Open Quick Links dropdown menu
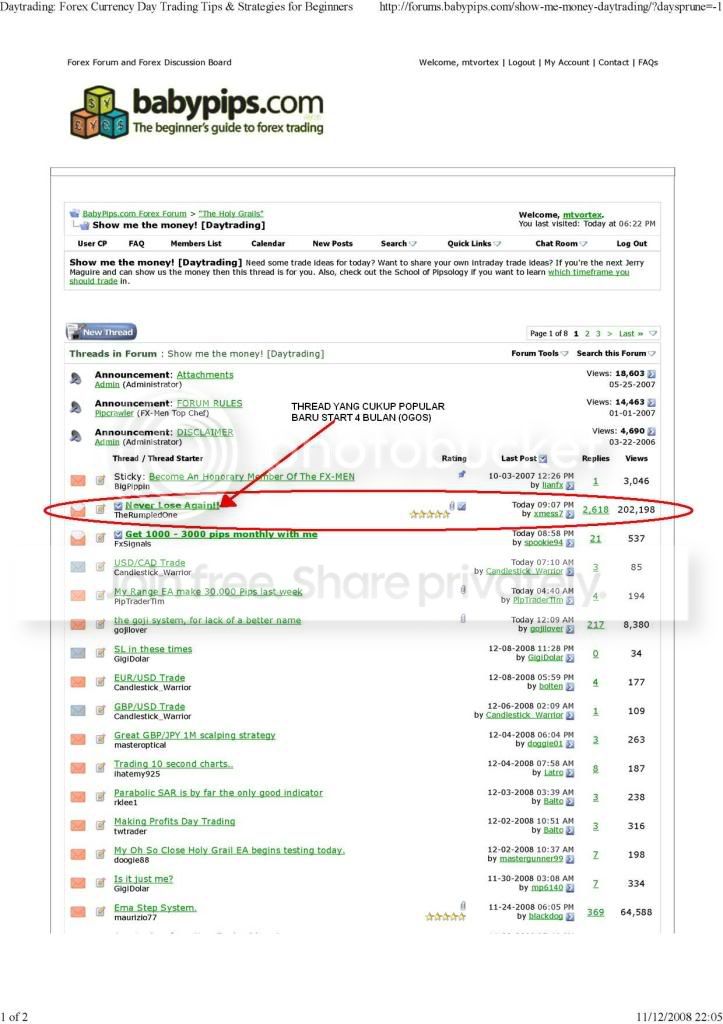This screenshot has height=1024, width=723. pyautogui.click(x=474, y=244)
